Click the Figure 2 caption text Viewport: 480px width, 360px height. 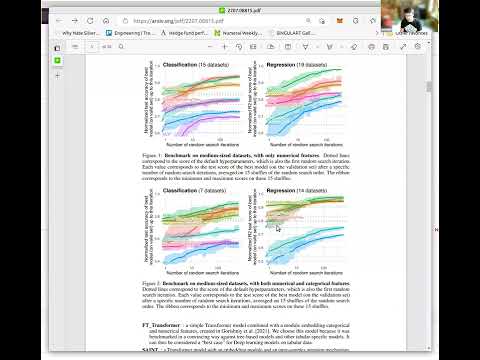tap(246, 295)
